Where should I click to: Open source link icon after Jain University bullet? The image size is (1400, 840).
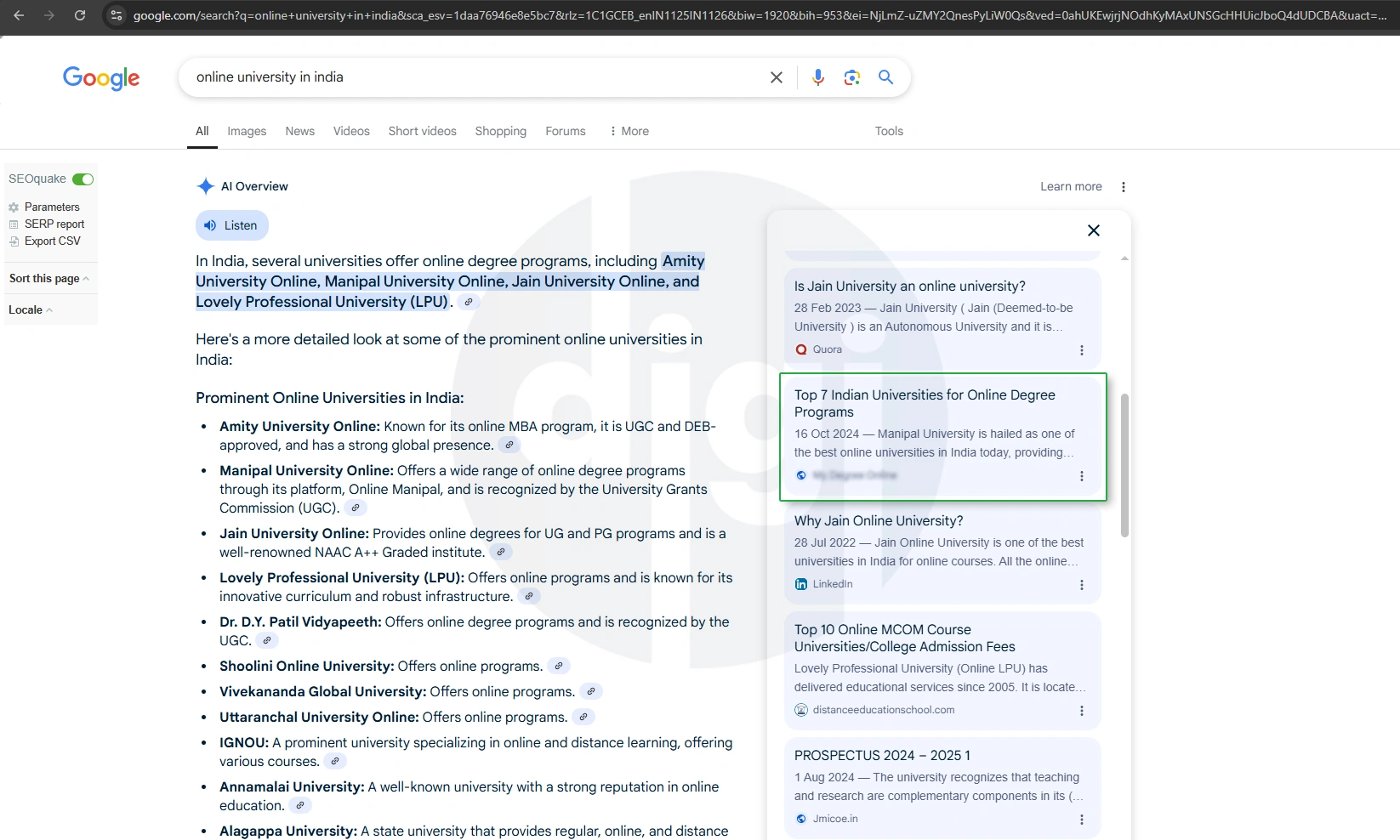(x=501, y=552)
